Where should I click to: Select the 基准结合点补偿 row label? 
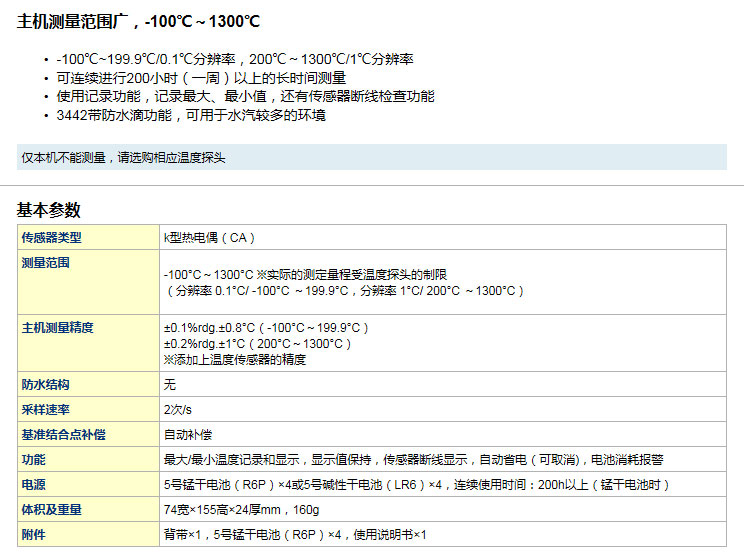(64, 435)
